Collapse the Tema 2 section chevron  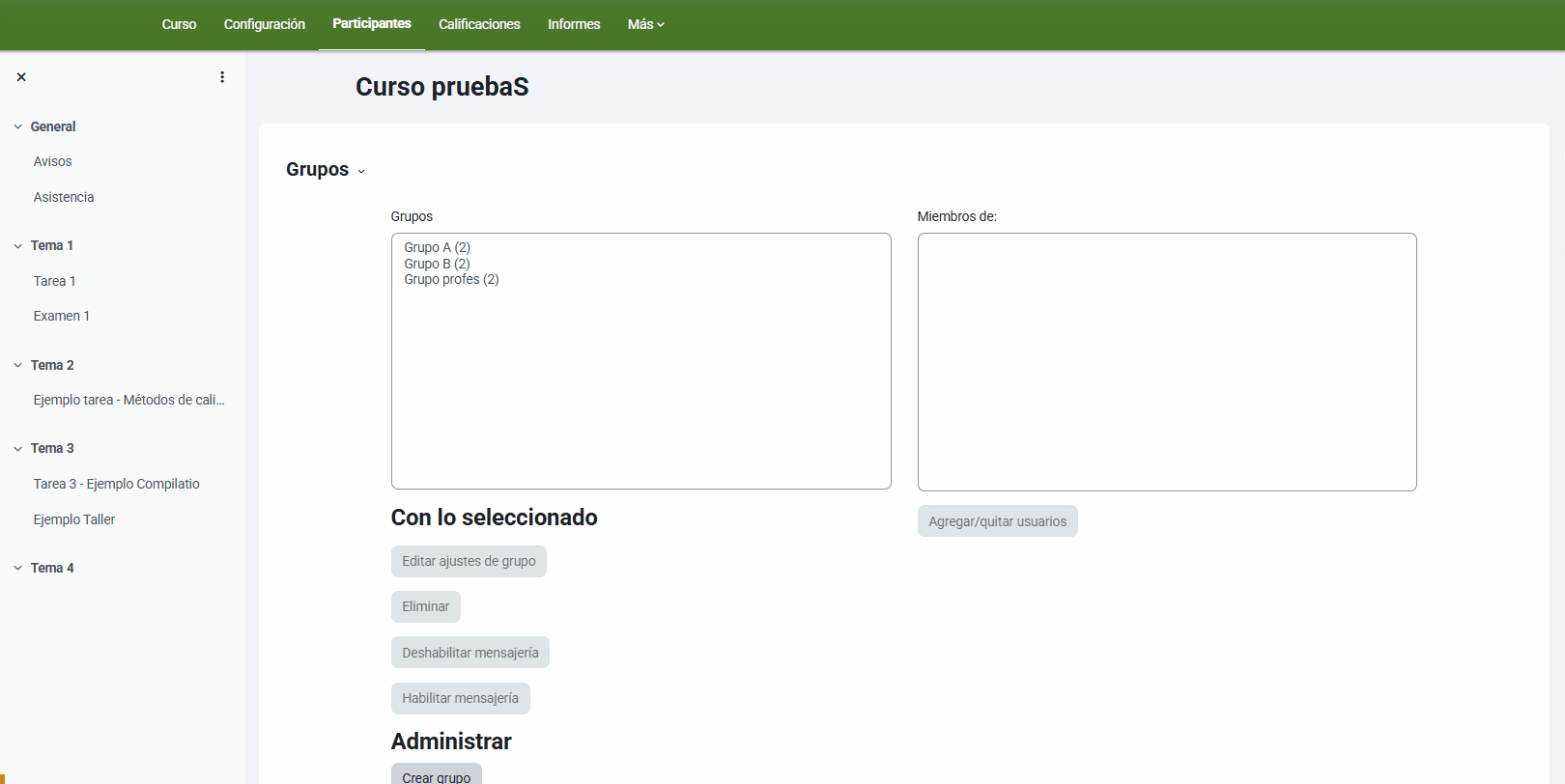tap(17, 365)
